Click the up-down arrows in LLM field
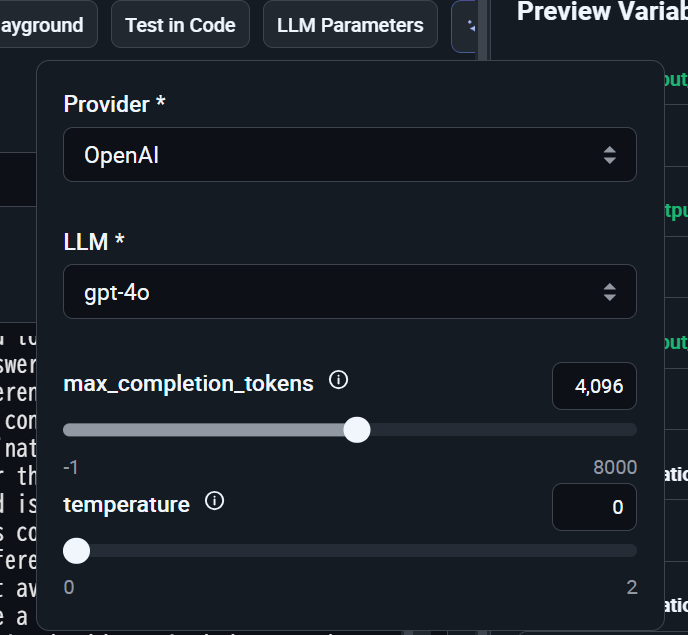The image size is (688, 635). click(x=610, y=292)
